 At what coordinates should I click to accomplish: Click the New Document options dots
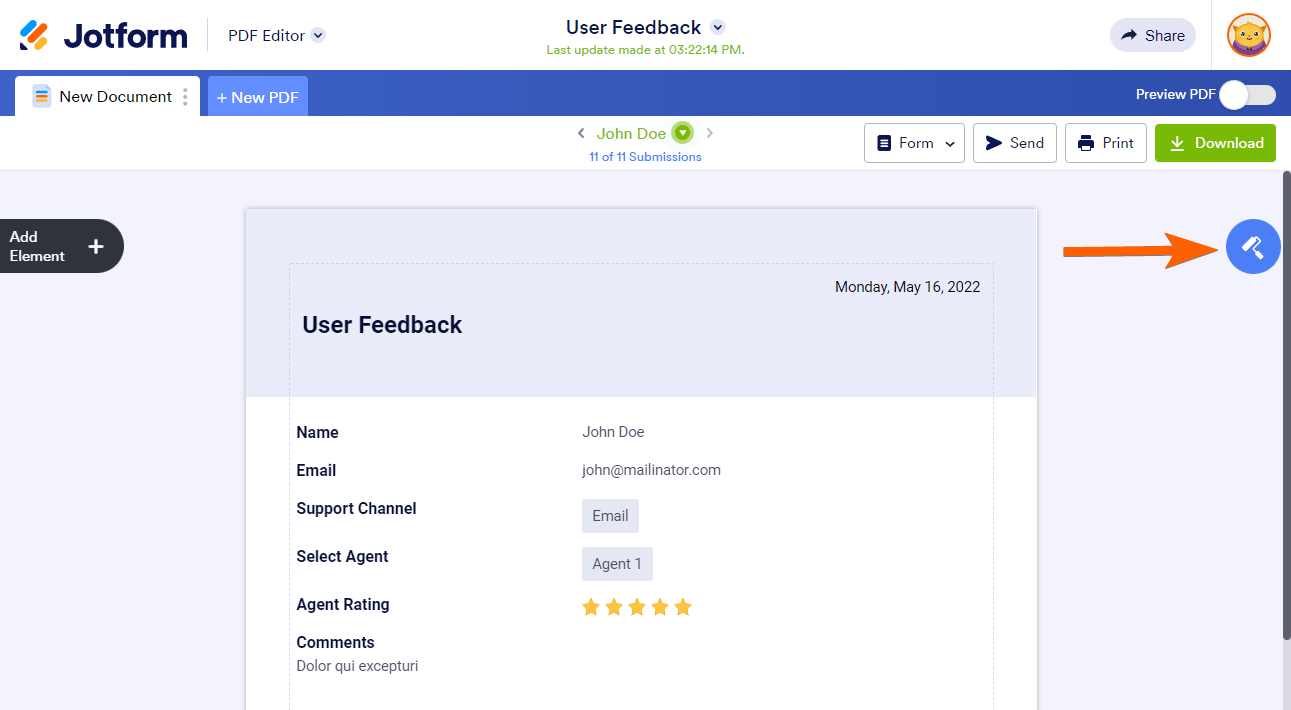click(185, 97)
